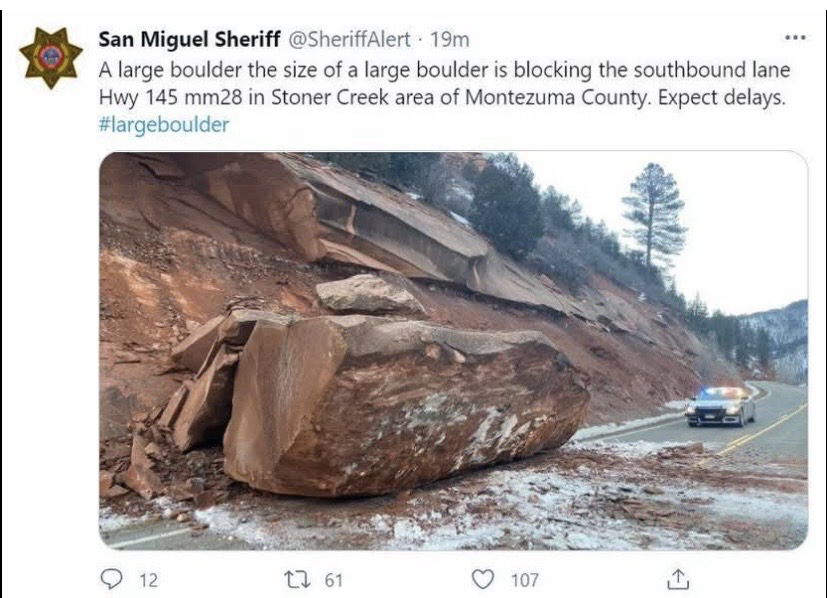
Task: Click the police car in the photo
Action: (720, 407)
